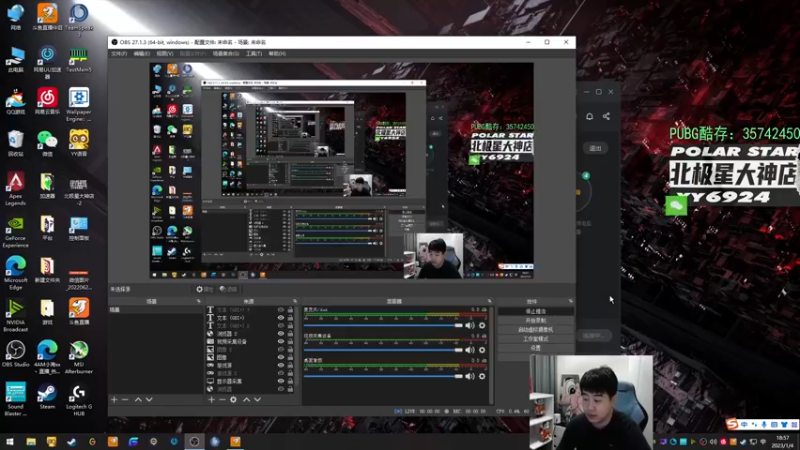Click 启动虚拟摄像机 virtual camera button

536,330
